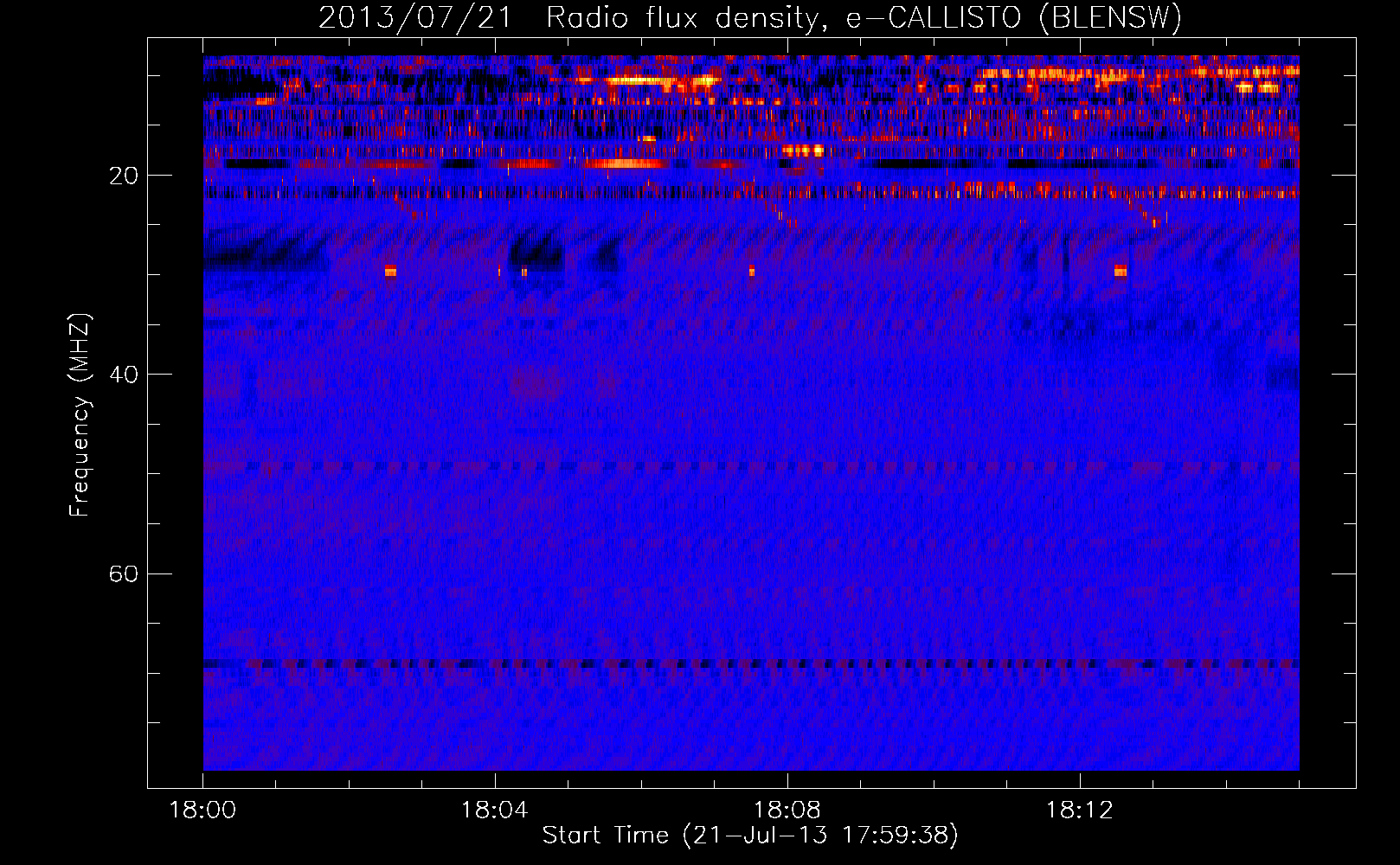The image size is (1400, 865).
Task: Click the 'Frequency (MHZ)' y-axis label
Action: point(79,415)
